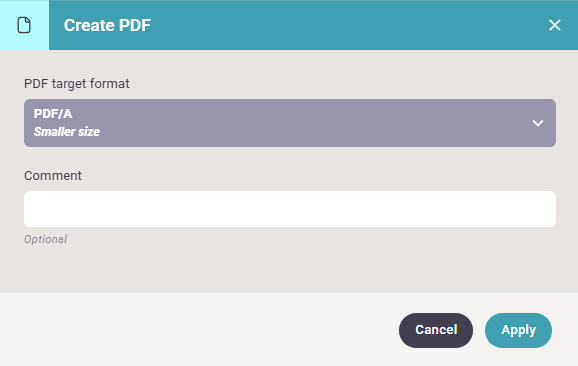Focus the empty white comment box
The width and height of the screenshot is (578, 366).
pos(290,209)
